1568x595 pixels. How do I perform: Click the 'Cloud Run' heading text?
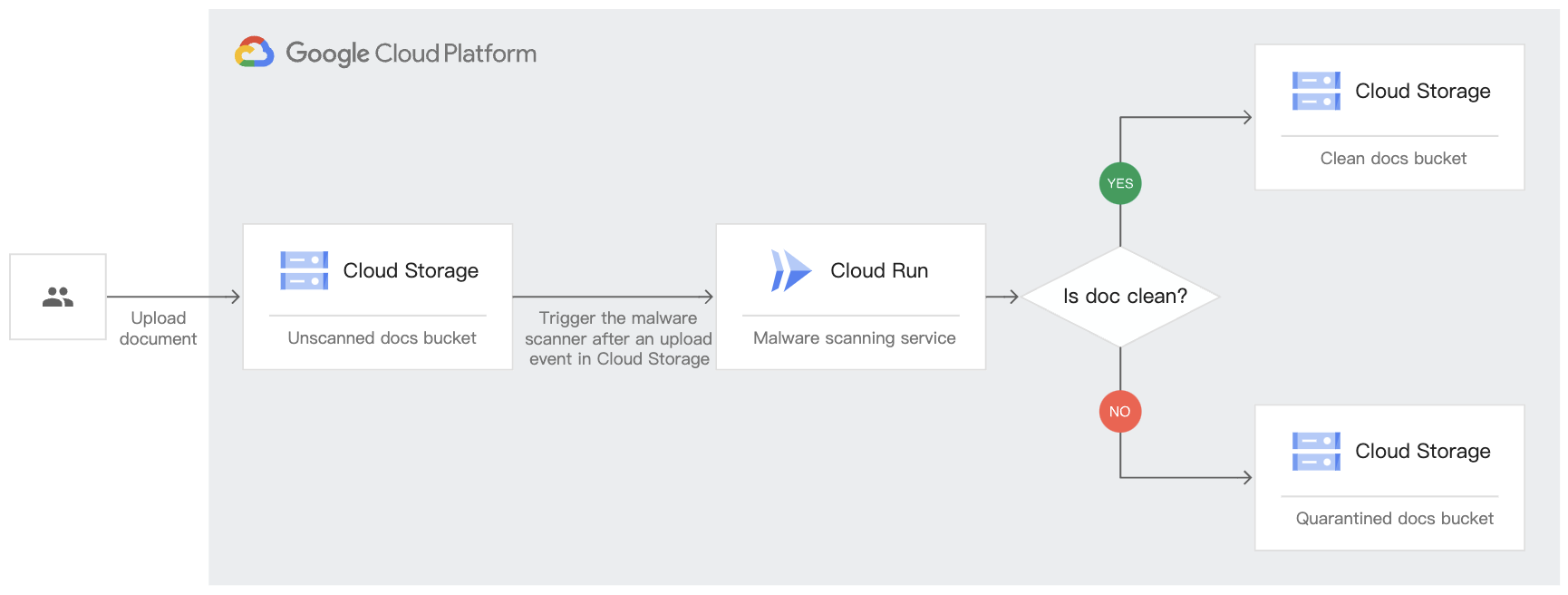point(878,270)
